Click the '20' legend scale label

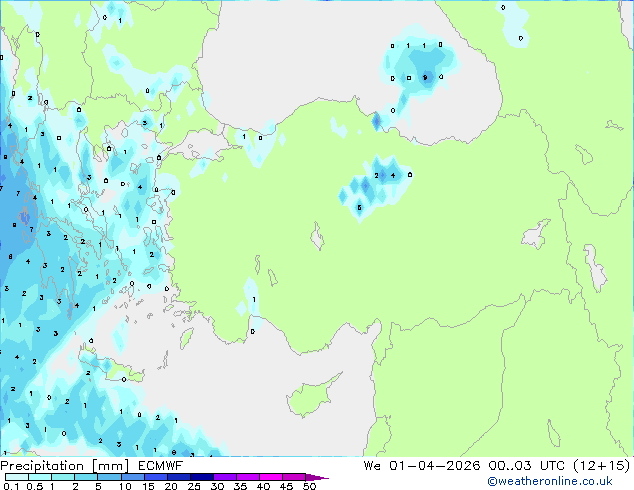click(171, 486)
